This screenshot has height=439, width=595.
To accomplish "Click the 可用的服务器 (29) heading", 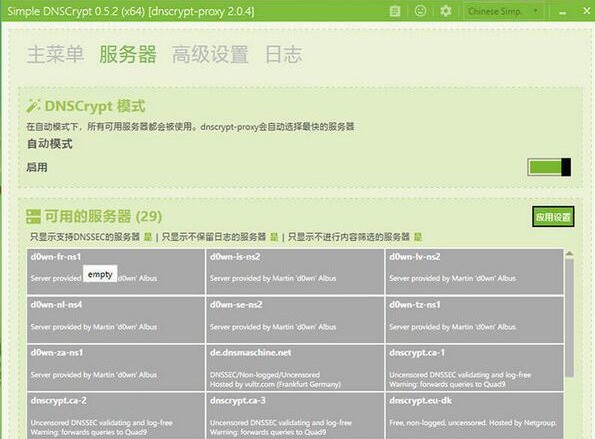I will [x=103, y=216].
